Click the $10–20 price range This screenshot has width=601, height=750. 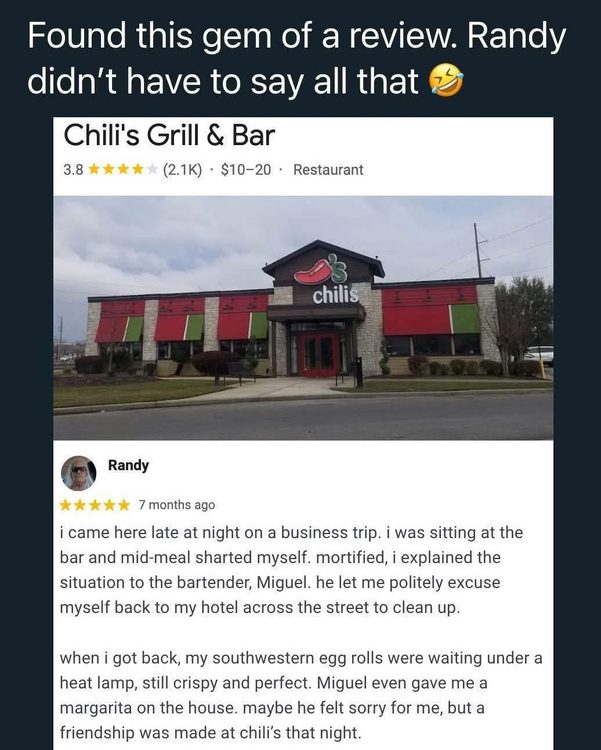tap(246, 170)
